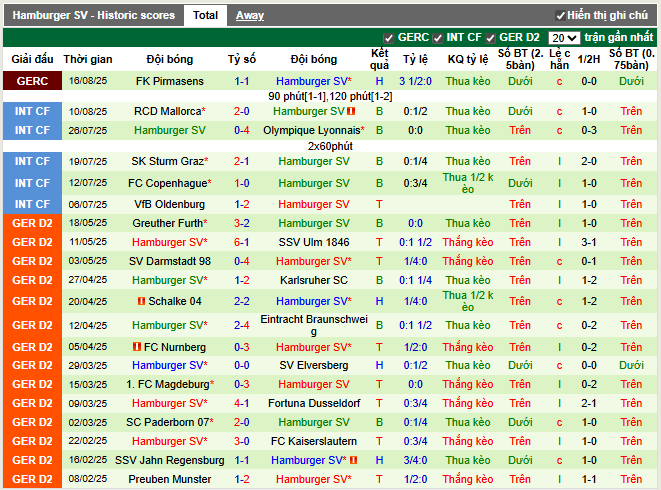Click red card icon in SSV Jahn Regensburg row
This screenshot has width=661, height=490.
tap(354, 460)
